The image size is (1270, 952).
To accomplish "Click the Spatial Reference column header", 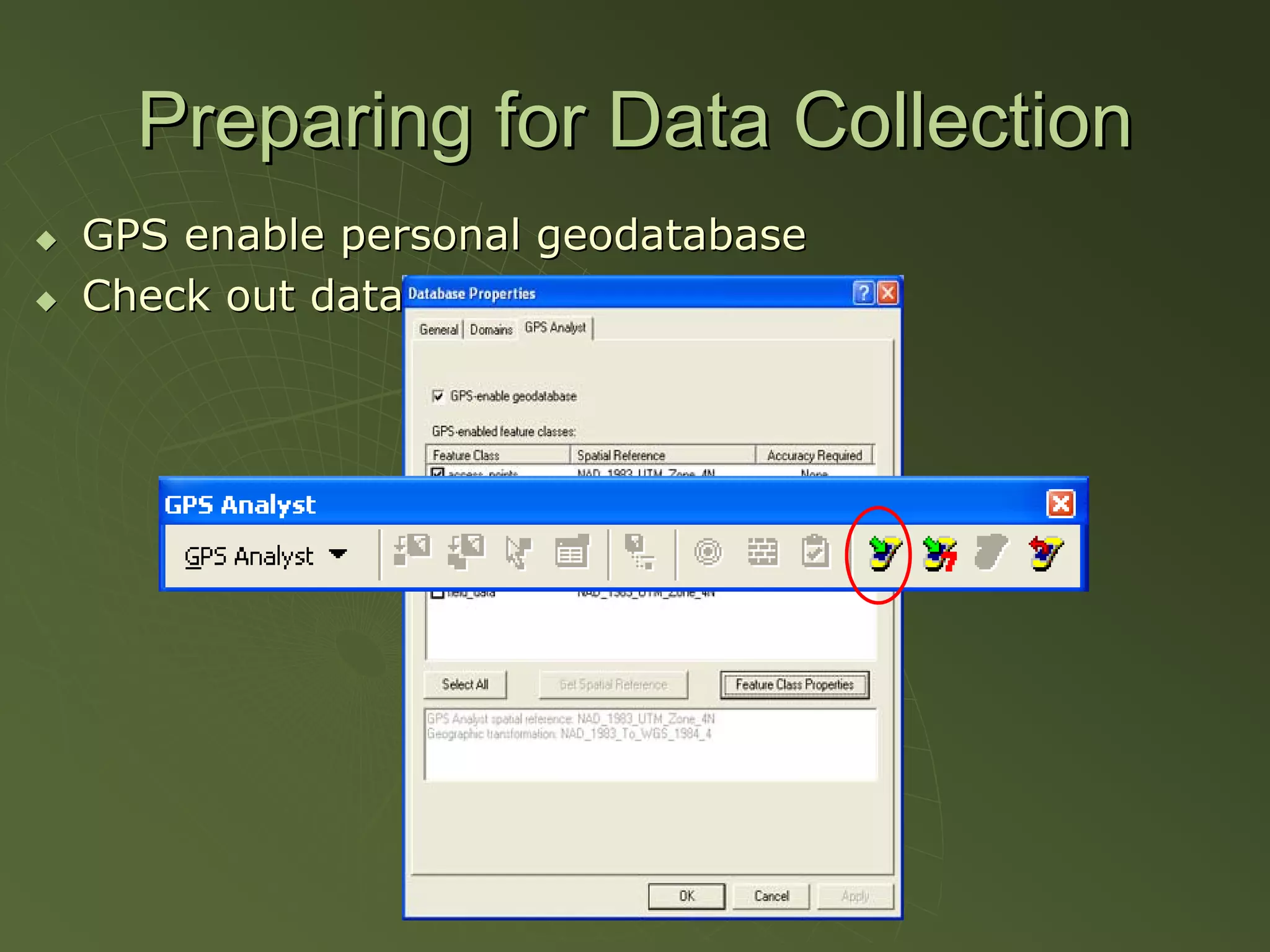I will (x=662, y=455).
